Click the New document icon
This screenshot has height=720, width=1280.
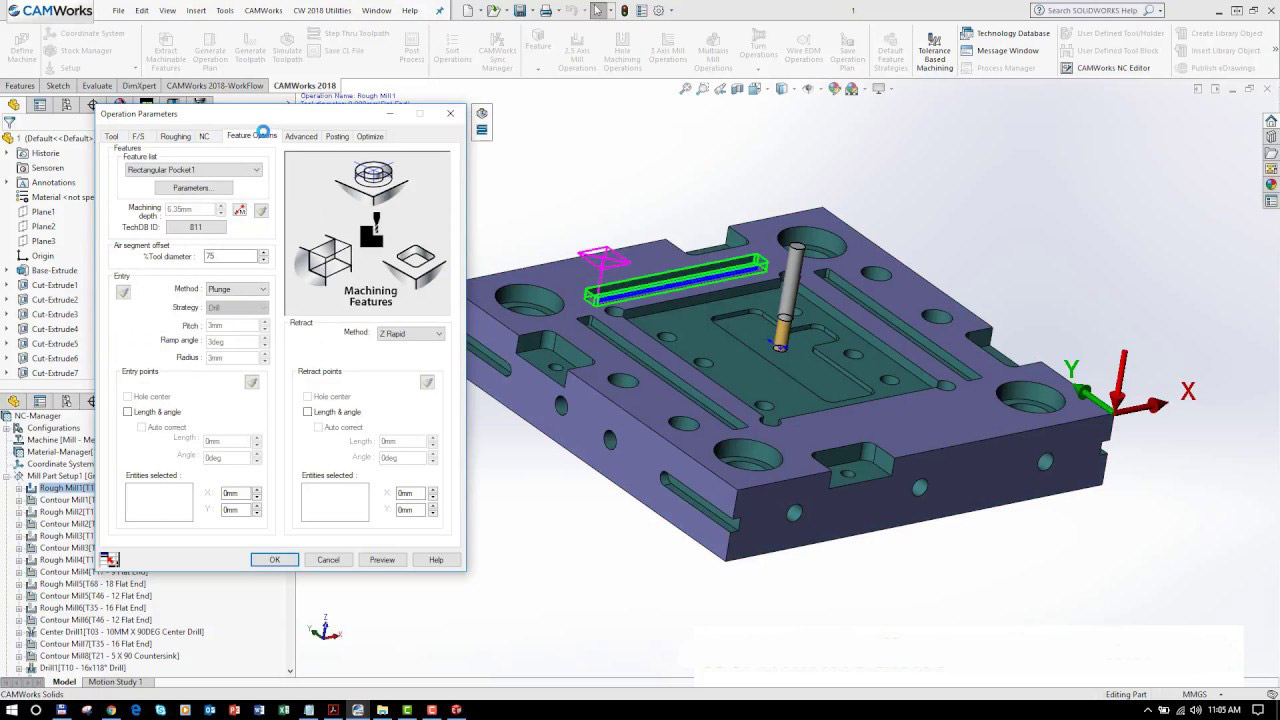tap(469, 10)
